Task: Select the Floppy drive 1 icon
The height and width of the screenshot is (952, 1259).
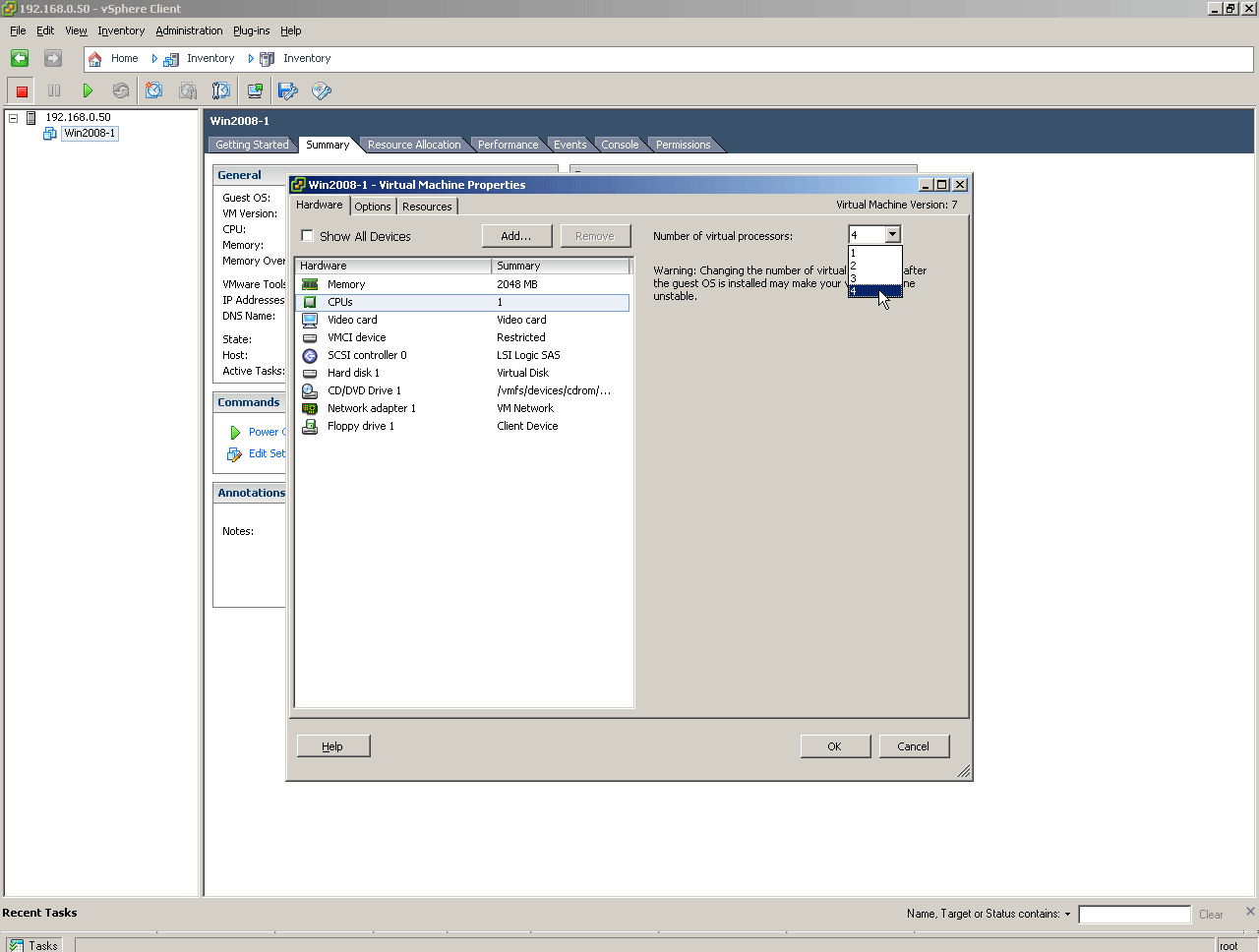Action: 310,426
